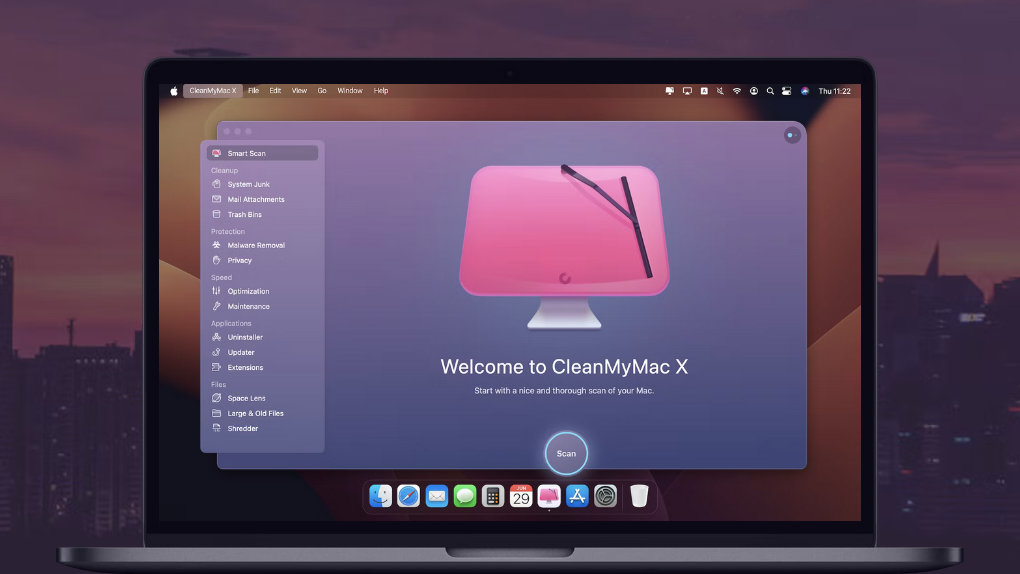Select Optimization label in sidebar
The image size is (1020, 574).
tap(248, 291)
